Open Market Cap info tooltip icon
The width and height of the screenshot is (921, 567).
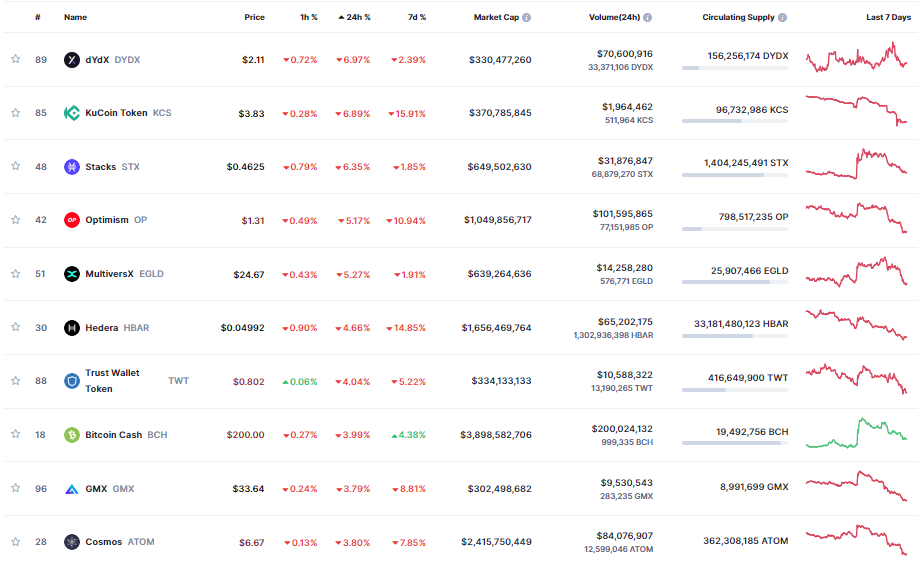tap(526, 18)
